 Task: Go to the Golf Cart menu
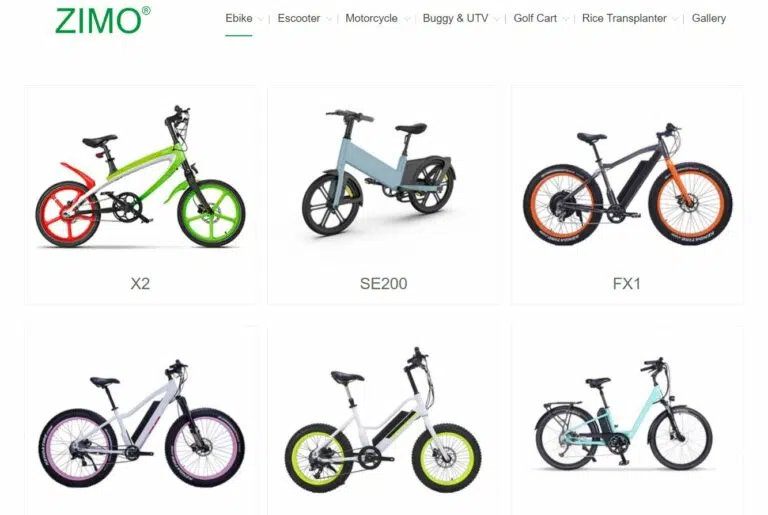point(535,19)
